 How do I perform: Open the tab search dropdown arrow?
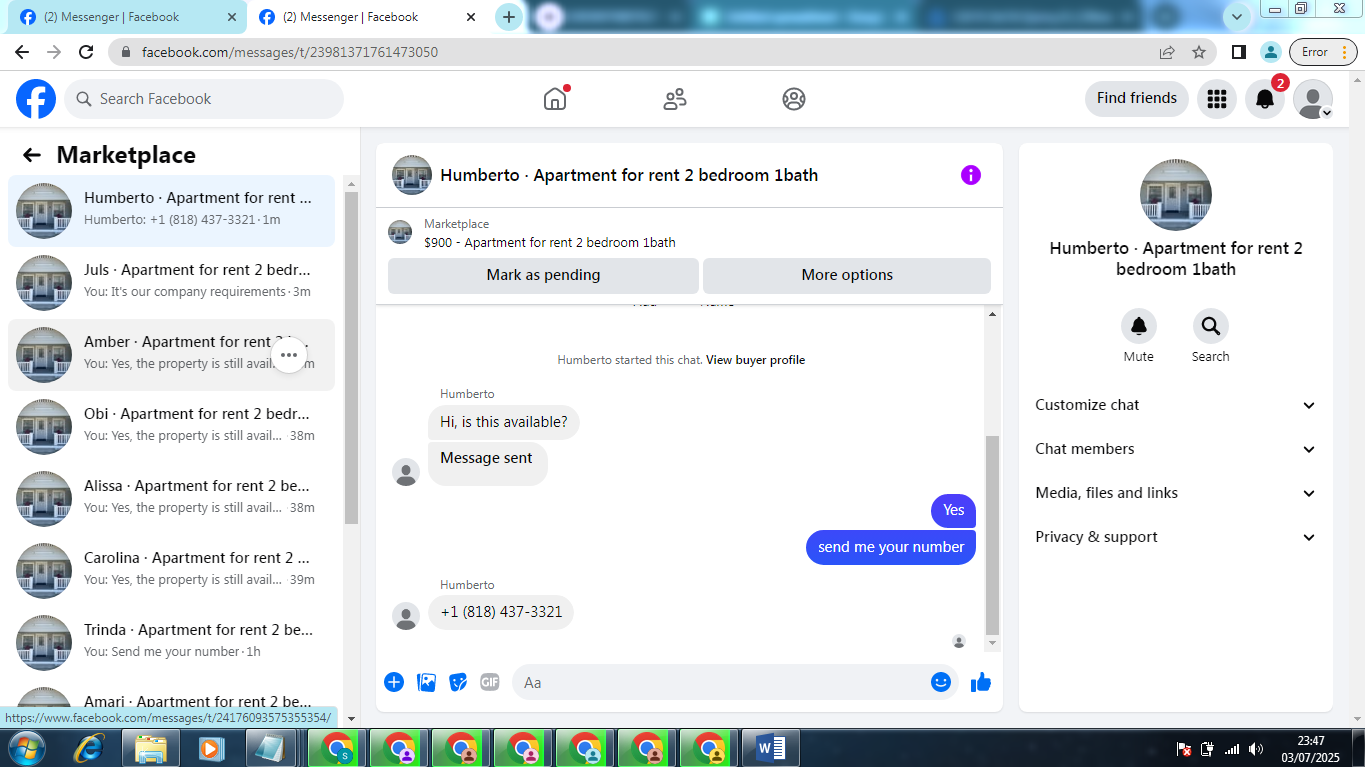click(x=1238, y=17)
